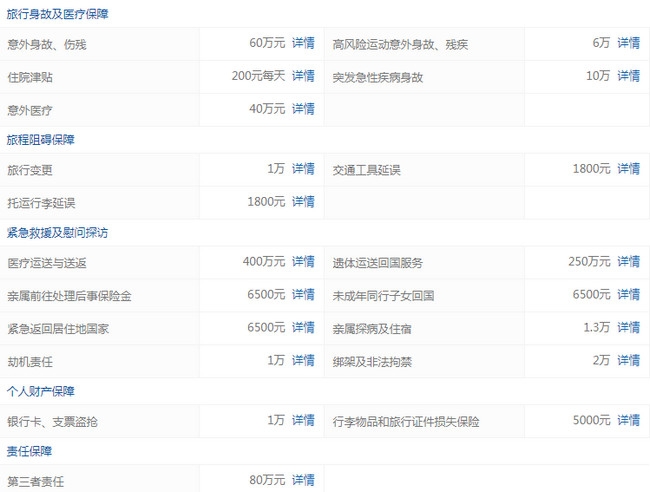Open 详情 for 银行卡、支票盗抢
The height and width of the screenshot is (492, 650).
click(303, 421)
